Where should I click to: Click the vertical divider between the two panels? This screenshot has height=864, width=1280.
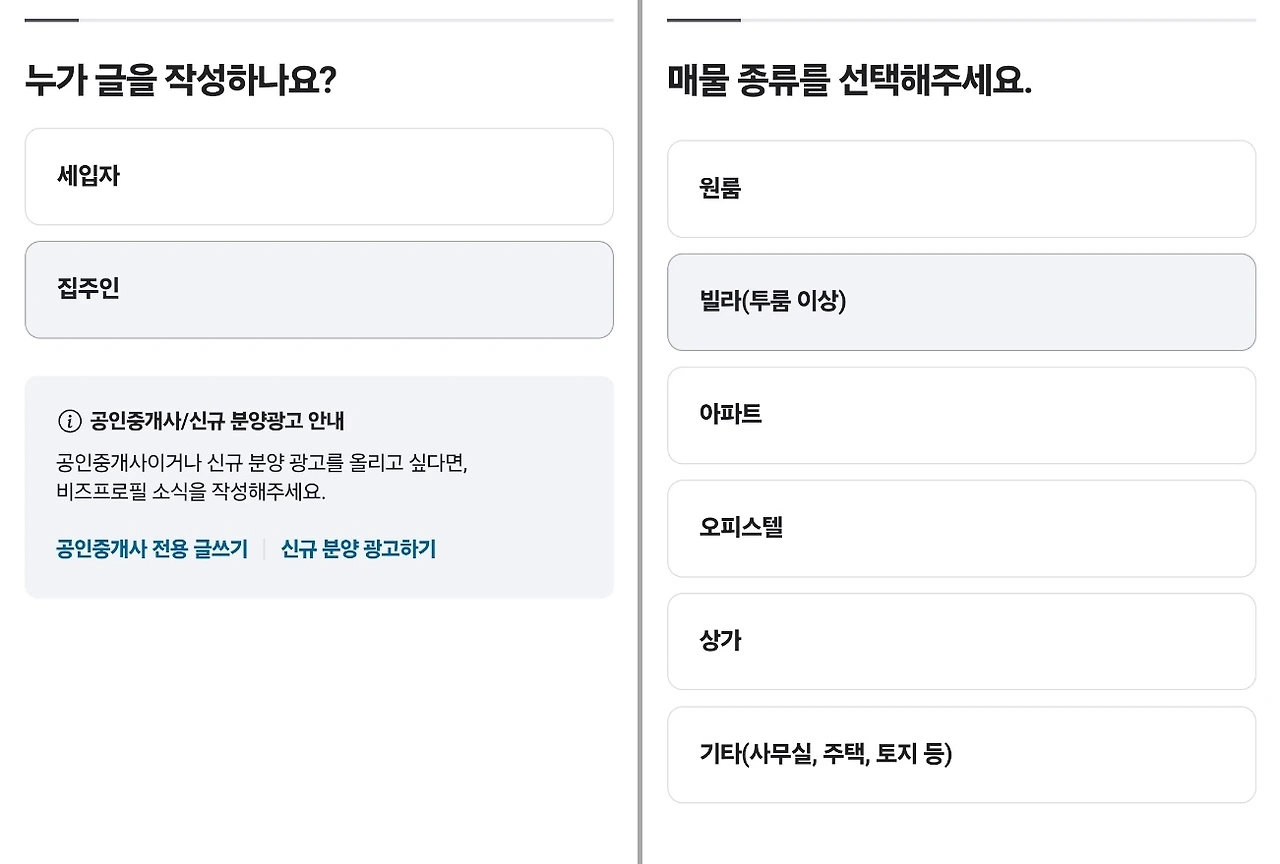(x=640, y=432)
